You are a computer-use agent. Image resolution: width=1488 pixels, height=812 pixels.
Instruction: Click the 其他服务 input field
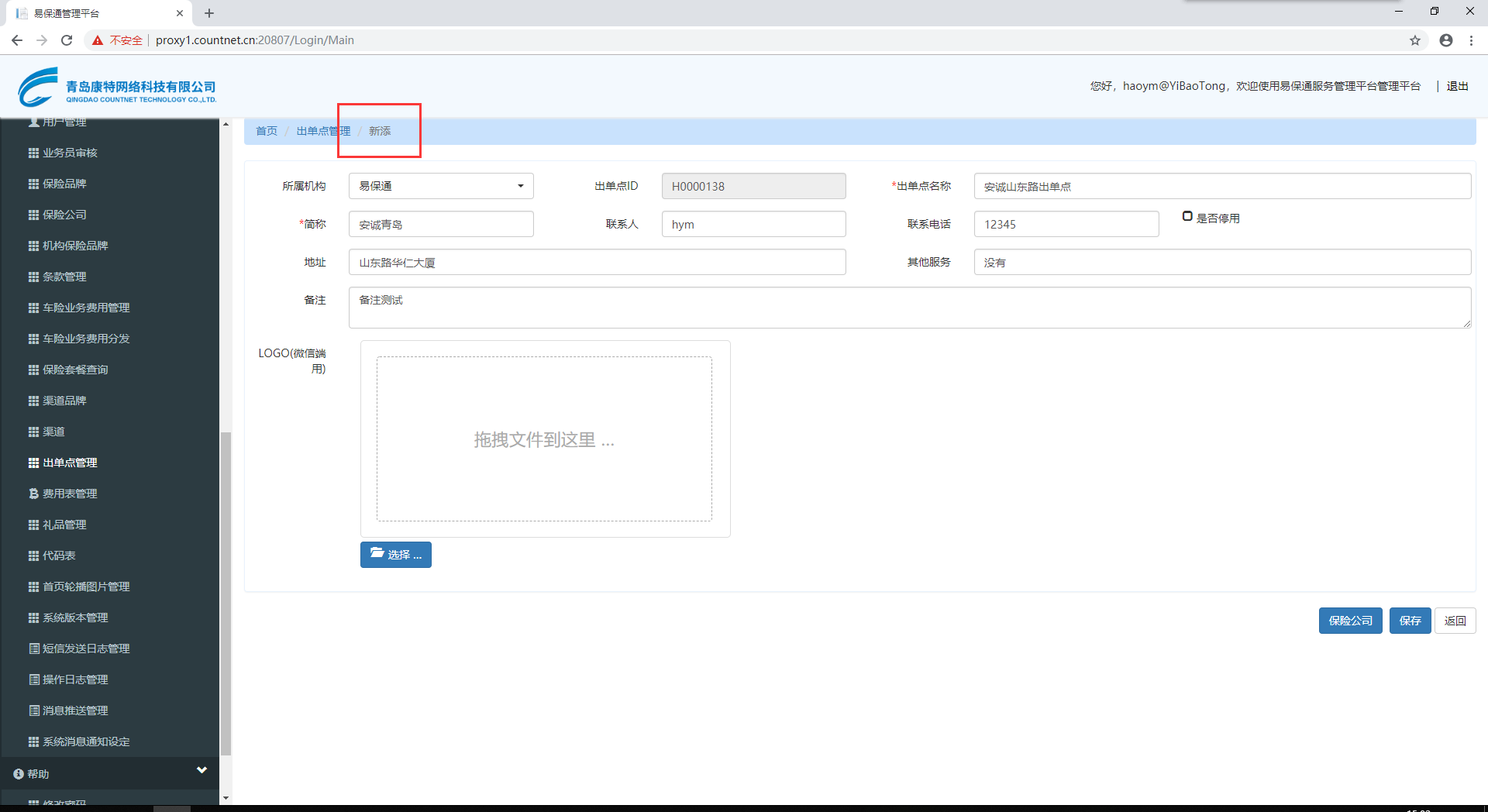pyautogui.click(x=1222, y=262)
